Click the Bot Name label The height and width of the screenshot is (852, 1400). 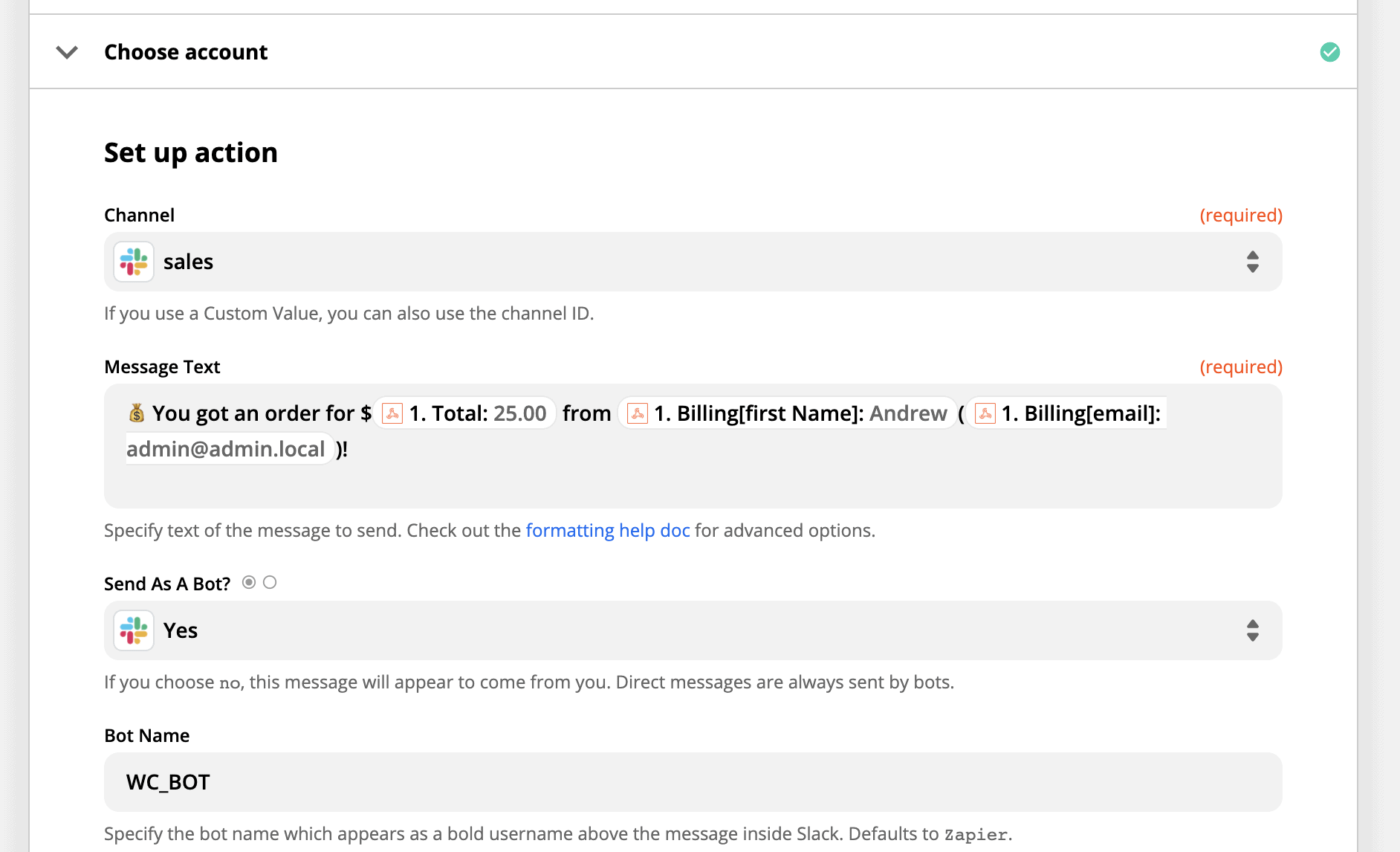point(147,735)
